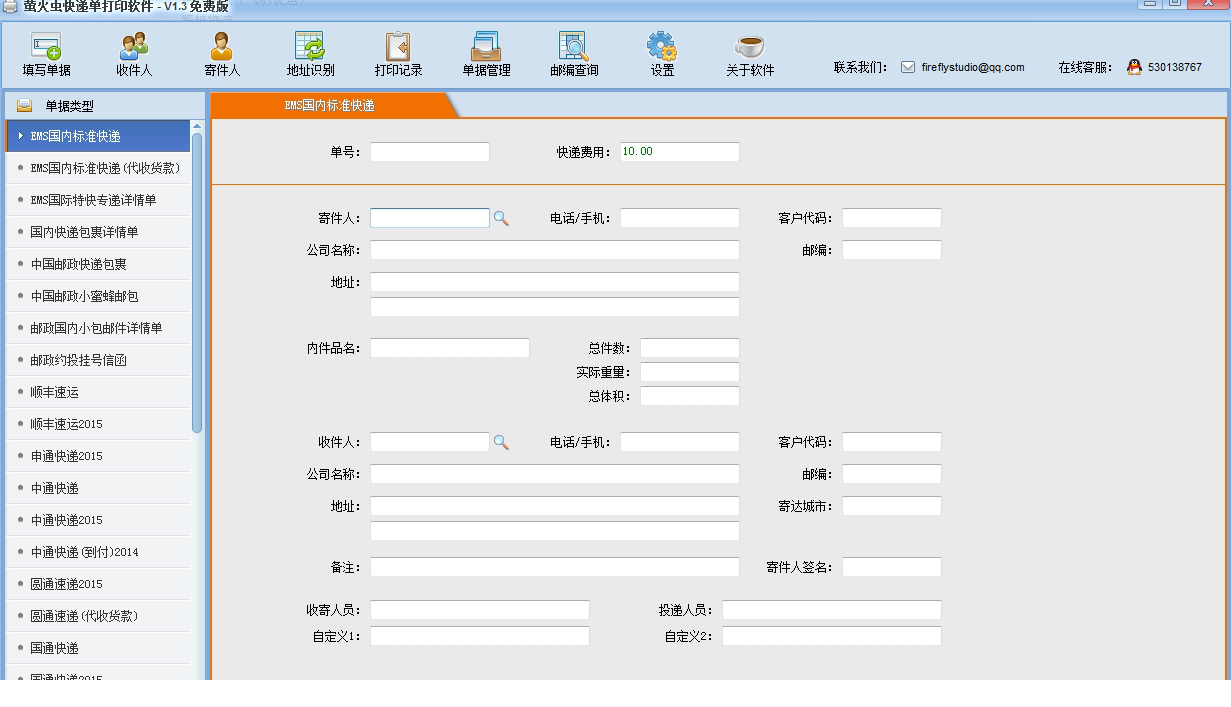Viewport: 1231px width, 707px height.
Task: Click the scroll-up arrow of the type list
Action: (197, 126)
